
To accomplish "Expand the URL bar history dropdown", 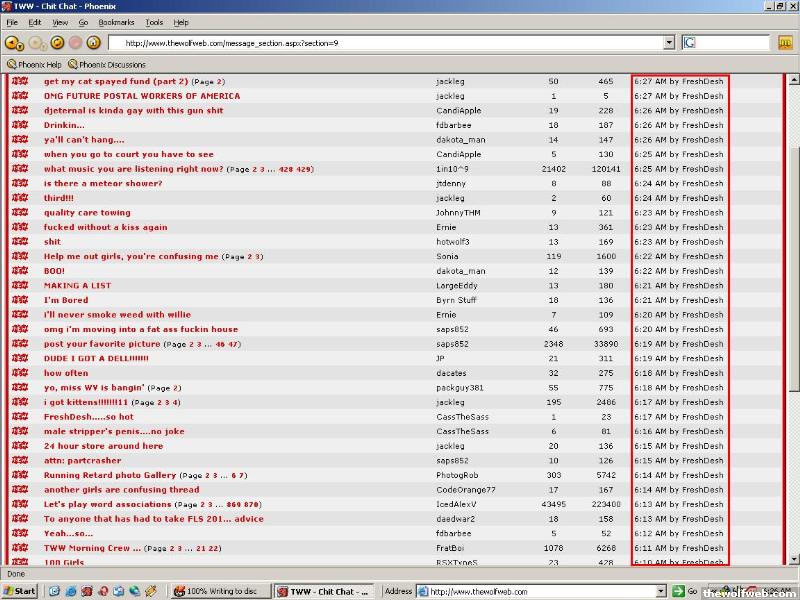I will click(669, 43).
